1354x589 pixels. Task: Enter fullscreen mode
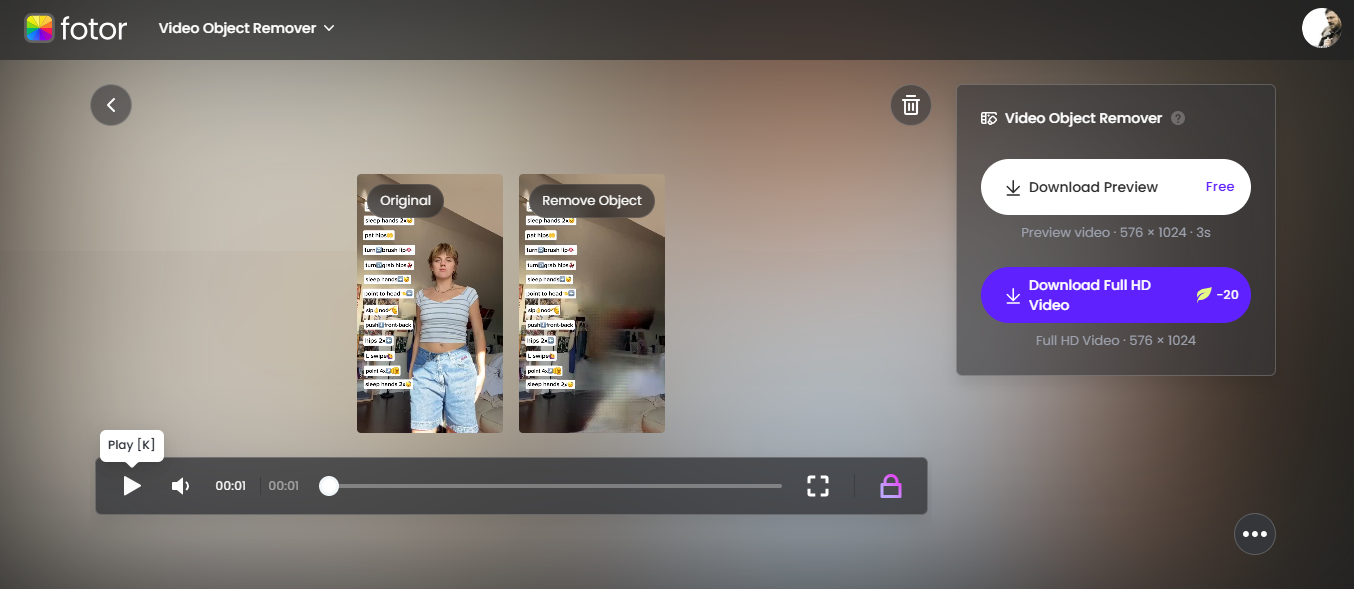point(818,486)
